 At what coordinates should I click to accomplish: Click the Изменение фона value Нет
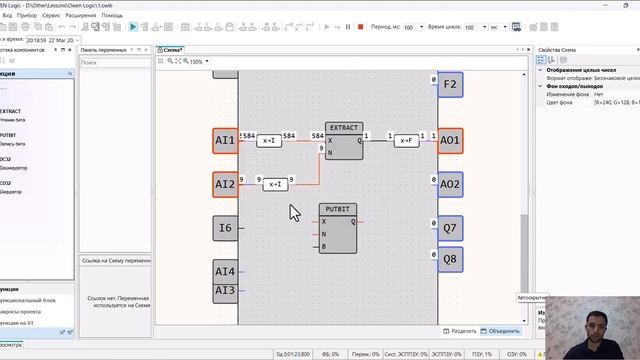coord(598,94)
